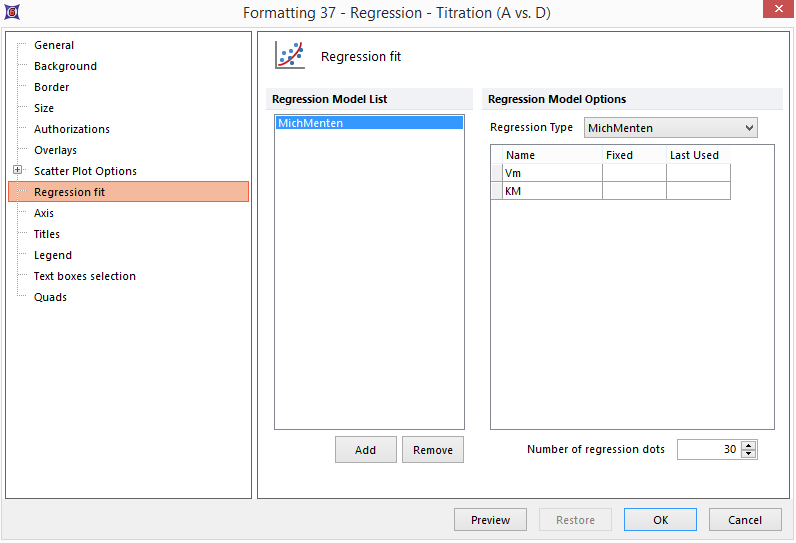Image resolution: width=796 pixels, height=543 pixels.
Task: Expand the Scatter Plot Options node
Action: [17, 171]
